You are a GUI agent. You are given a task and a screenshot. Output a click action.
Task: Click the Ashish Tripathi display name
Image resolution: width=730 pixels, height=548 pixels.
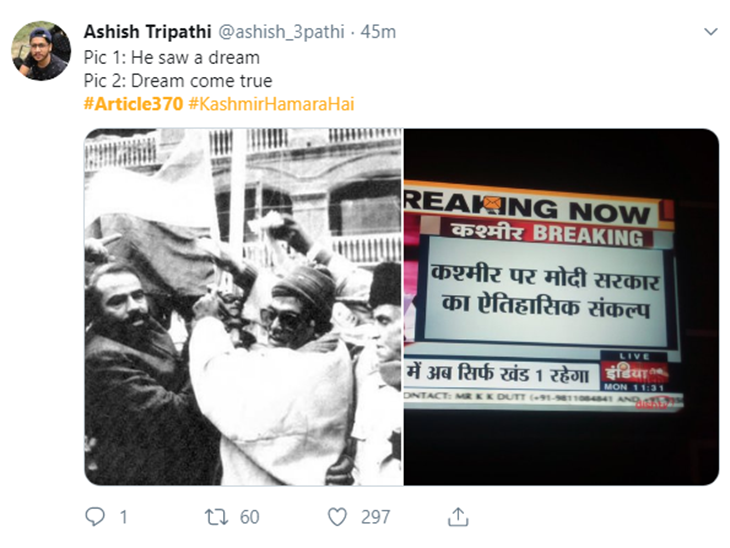[148, 32]
